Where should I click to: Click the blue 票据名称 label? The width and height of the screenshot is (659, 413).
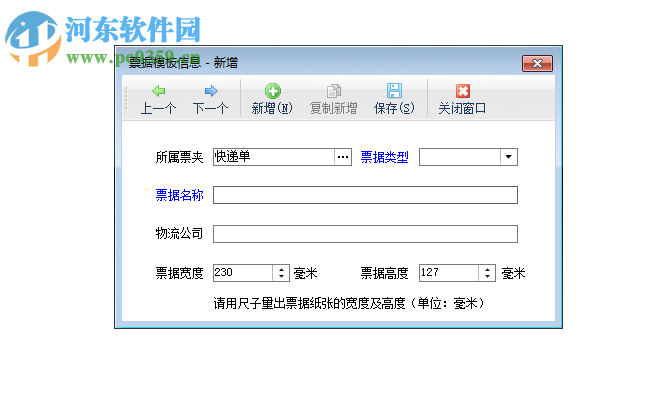[179, 195]
